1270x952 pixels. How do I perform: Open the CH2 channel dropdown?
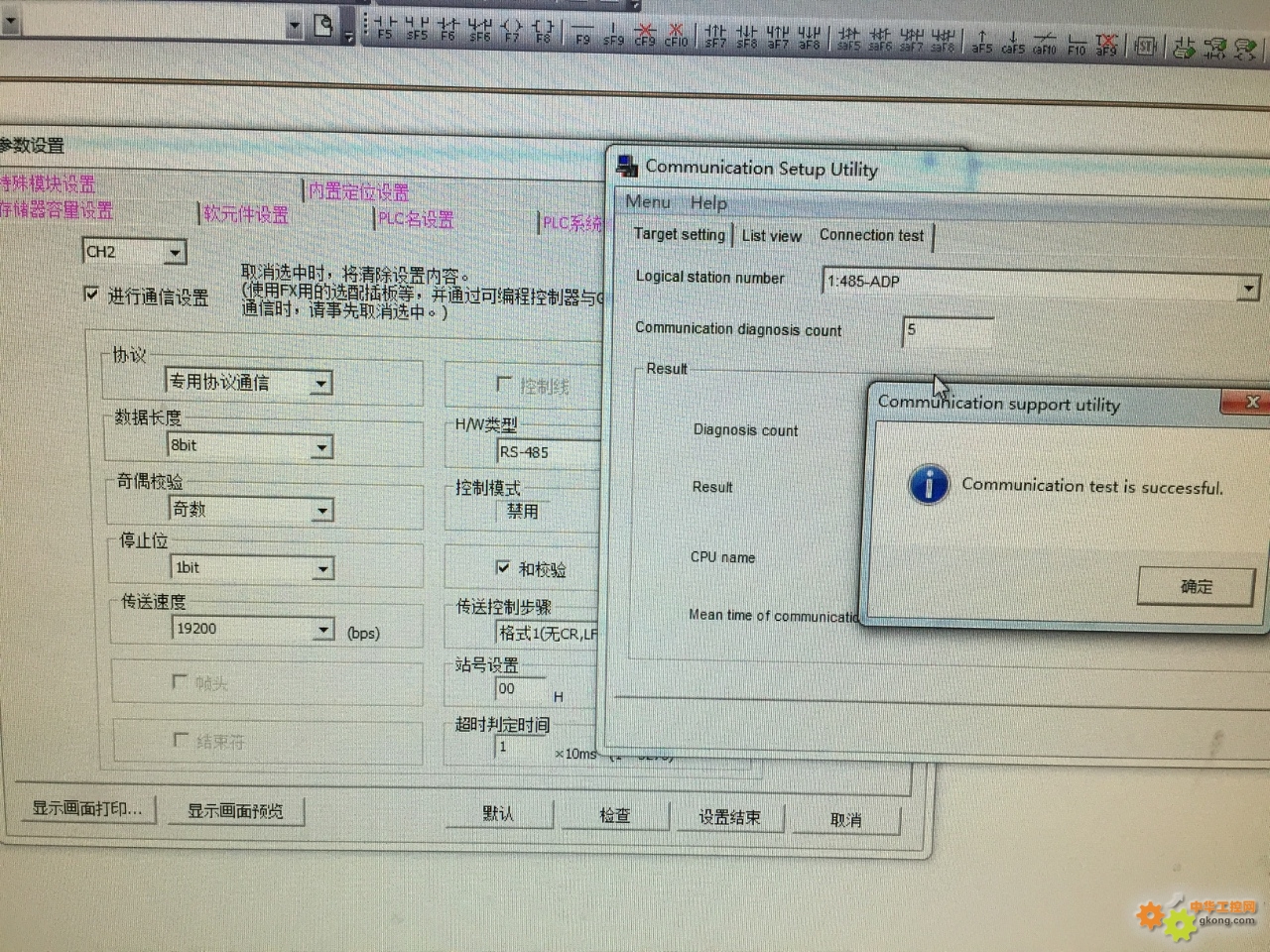click(x=176, y=252)
